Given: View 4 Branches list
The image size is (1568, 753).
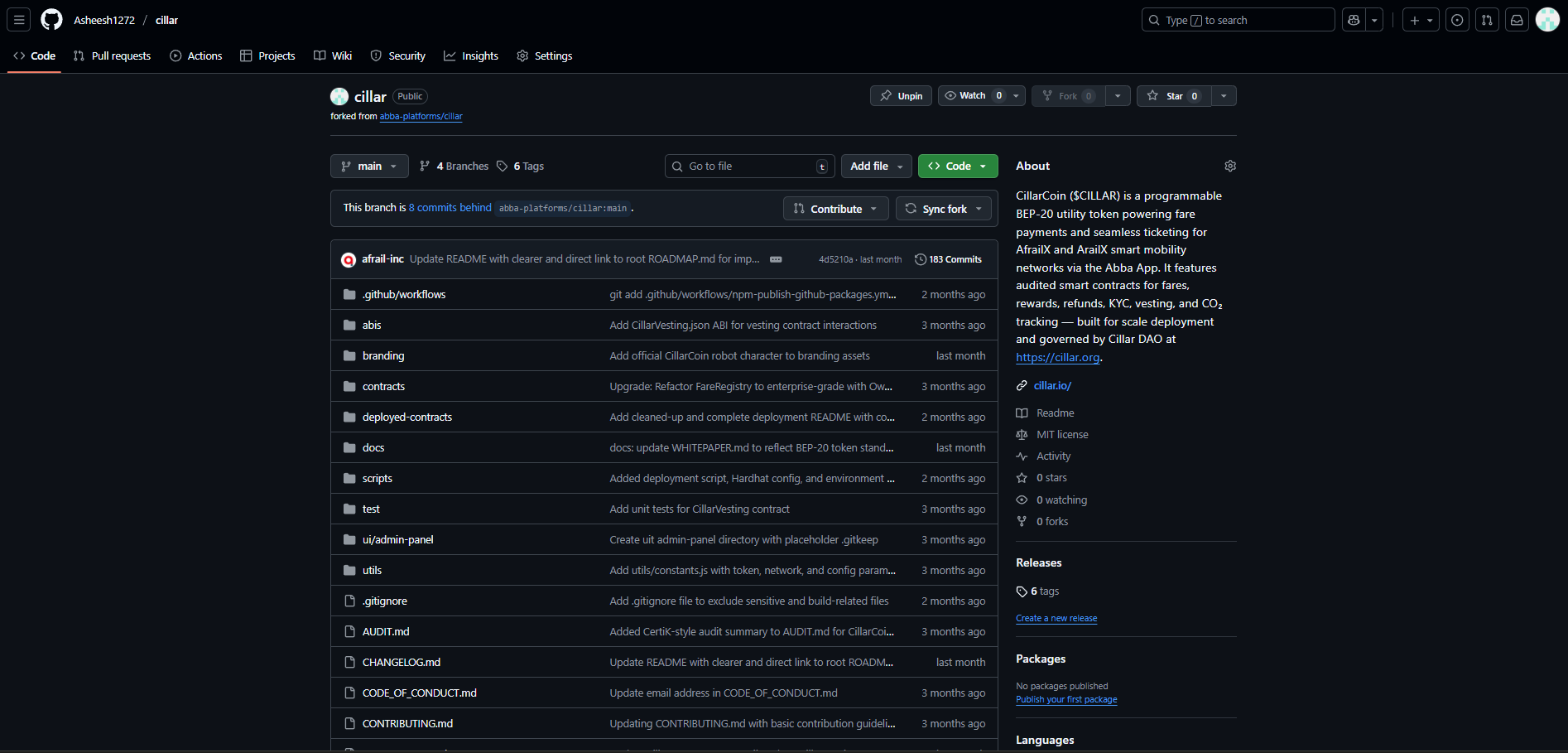Looking at the screenshot, I should click(x=454, y=166).
